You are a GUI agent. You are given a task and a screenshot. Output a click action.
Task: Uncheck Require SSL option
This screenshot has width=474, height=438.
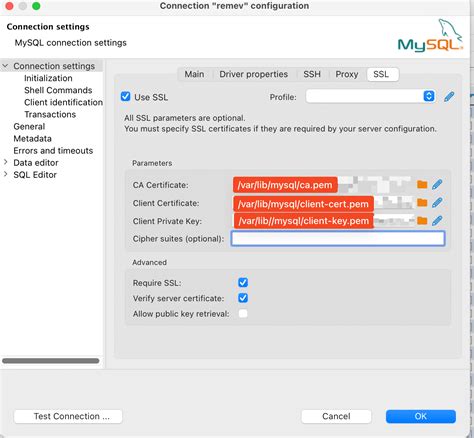tap(243, 283)
